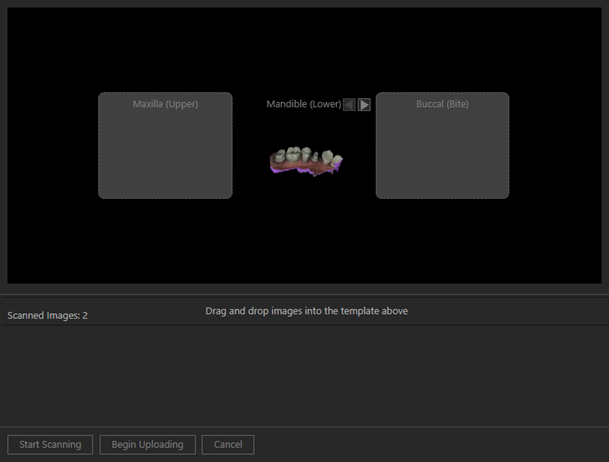Click the Maxilla (Upper) title text

[165, 104]
